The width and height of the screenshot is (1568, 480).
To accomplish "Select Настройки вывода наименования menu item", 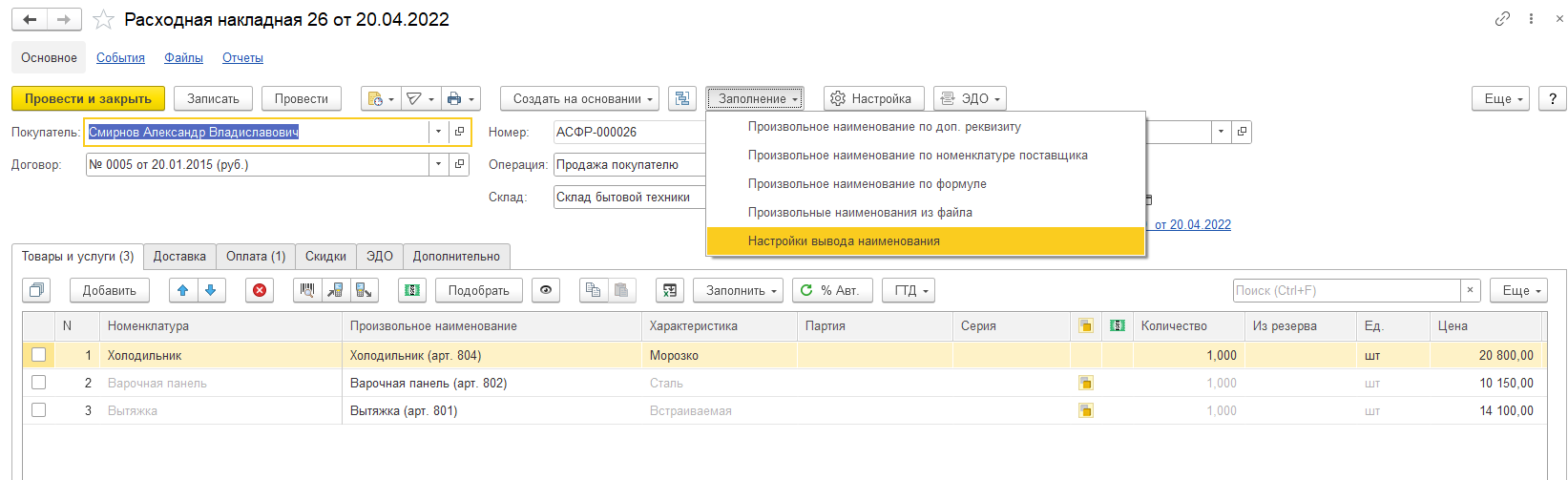I will [926, 240].
